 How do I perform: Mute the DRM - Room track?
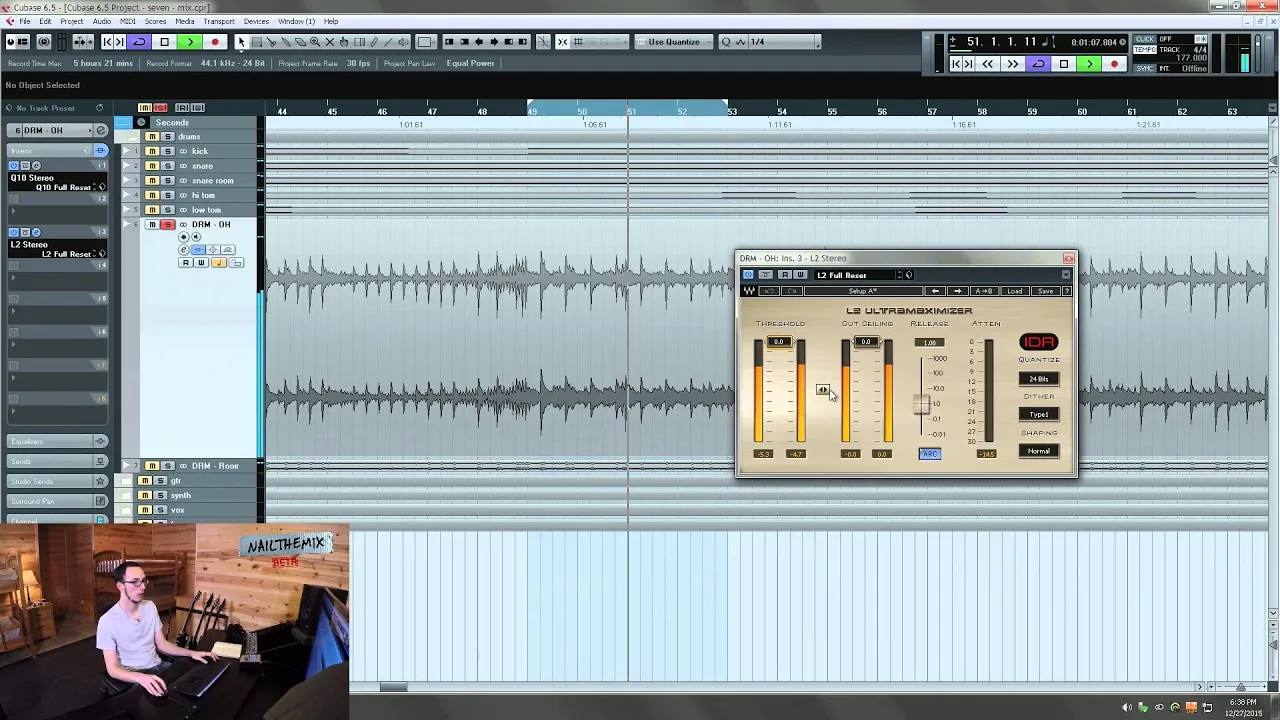152,466
